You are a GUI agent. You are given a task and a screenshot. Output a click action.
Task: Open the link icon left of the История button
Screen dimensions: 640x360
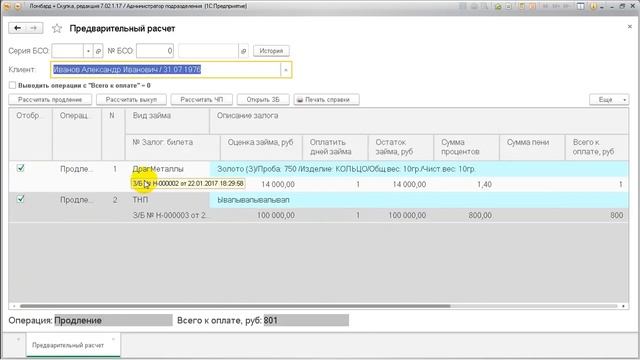(243, 51)
